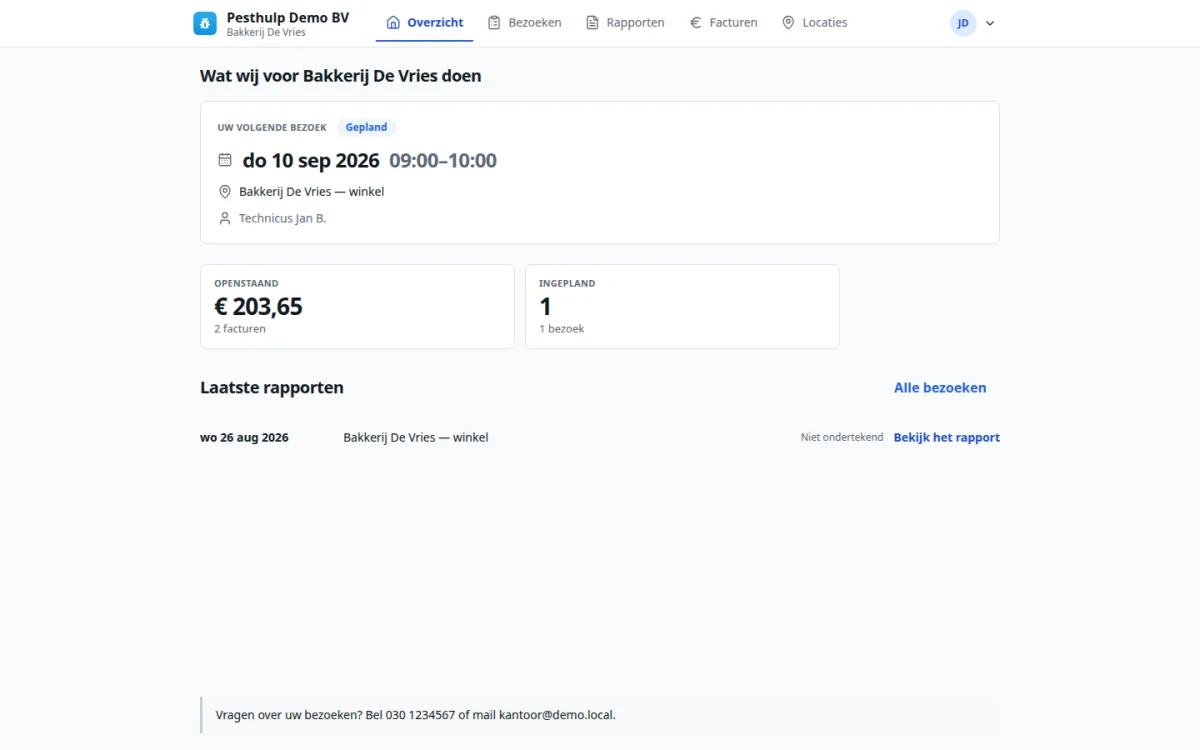Open the JD user avatar menu
1200x750 pixels.
[963, 23]
